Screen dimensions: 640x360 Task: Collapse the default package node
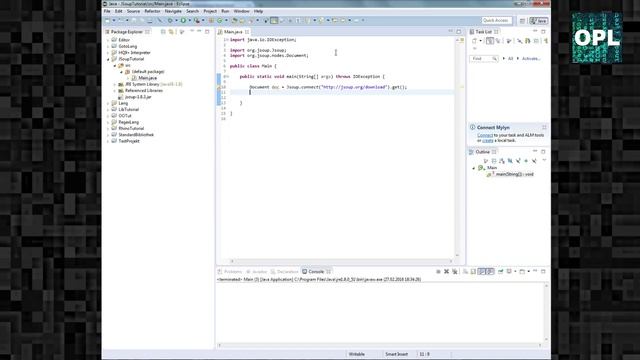click(122, 72)
